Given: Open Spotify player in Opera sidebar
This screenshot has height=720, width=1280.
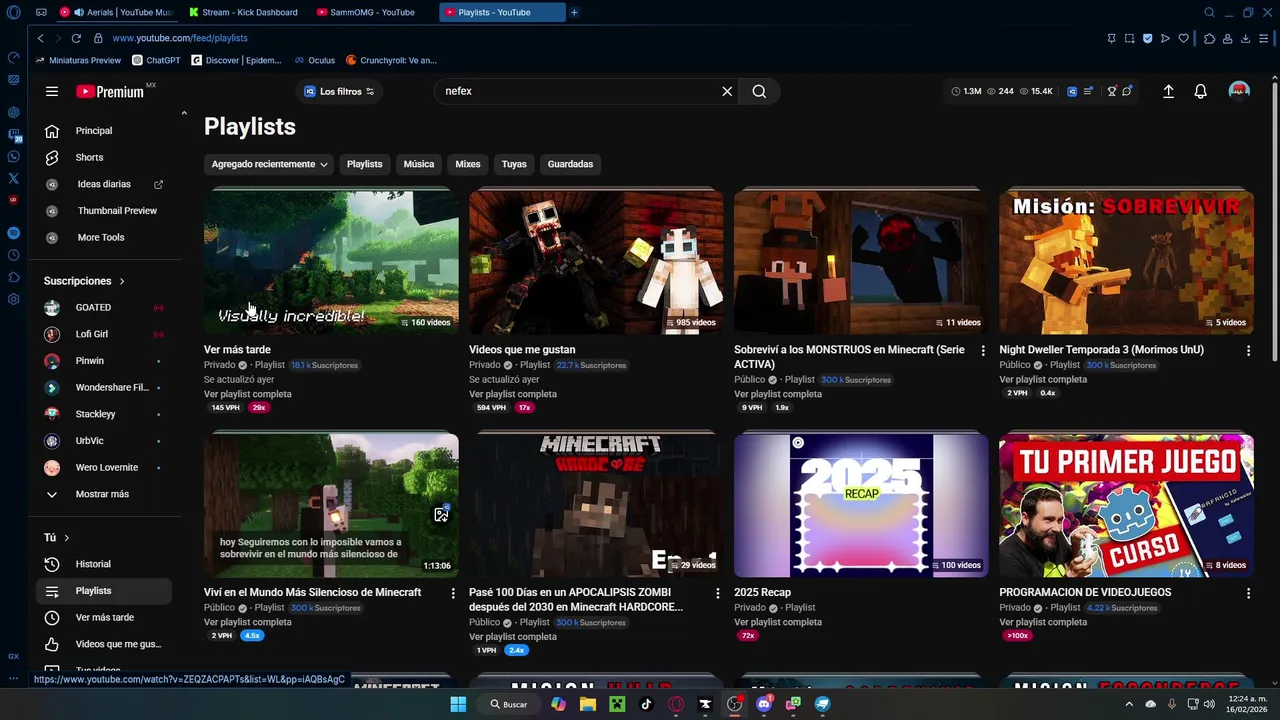Looking at the screenshot, I should pyautogui.click(x=13, y=232).
